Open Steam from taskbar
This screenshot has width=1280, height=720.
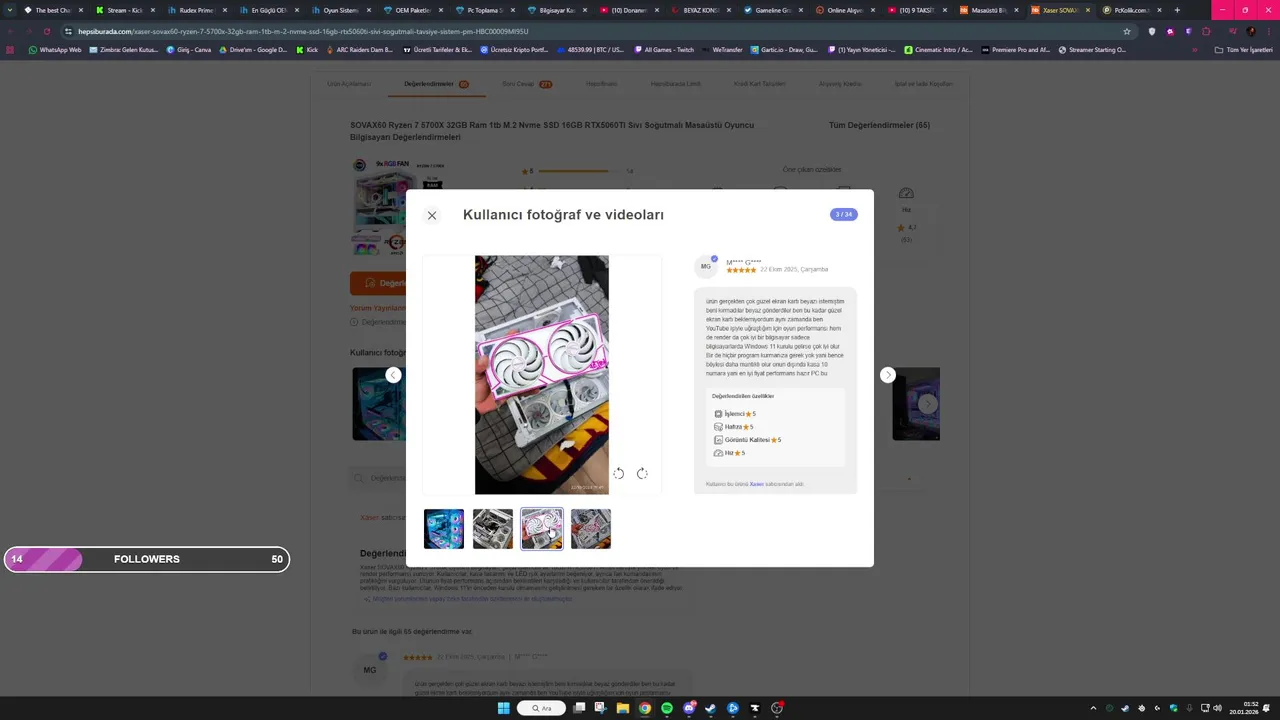click(711, 708)
